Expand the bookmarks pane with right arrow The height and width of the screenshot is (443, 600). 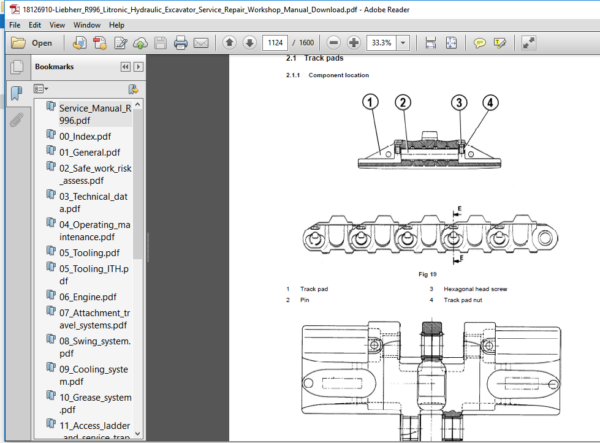click(138, 67)
